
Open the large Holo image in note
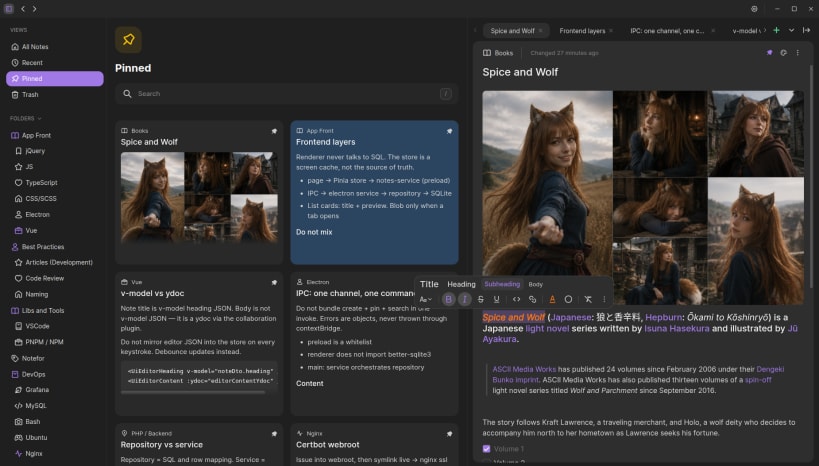tap(547, 183)
